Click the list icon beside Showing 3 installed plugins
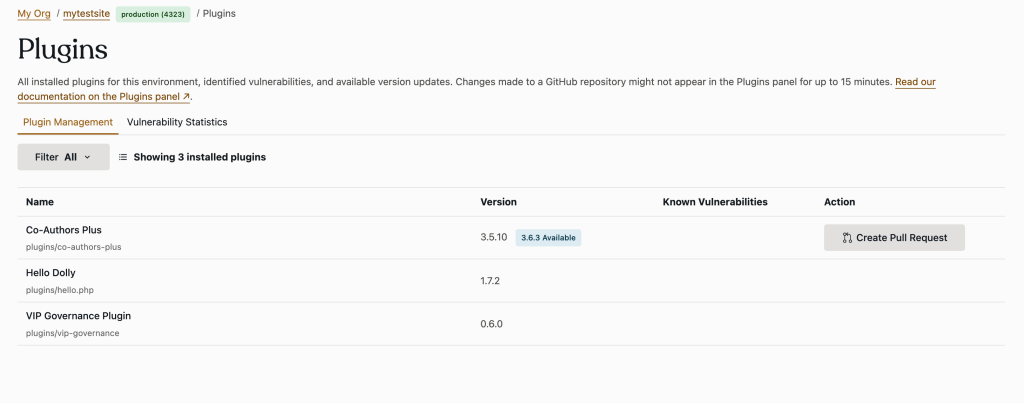Viewport: 1024px width, 403px height. (x=123, y=157)
